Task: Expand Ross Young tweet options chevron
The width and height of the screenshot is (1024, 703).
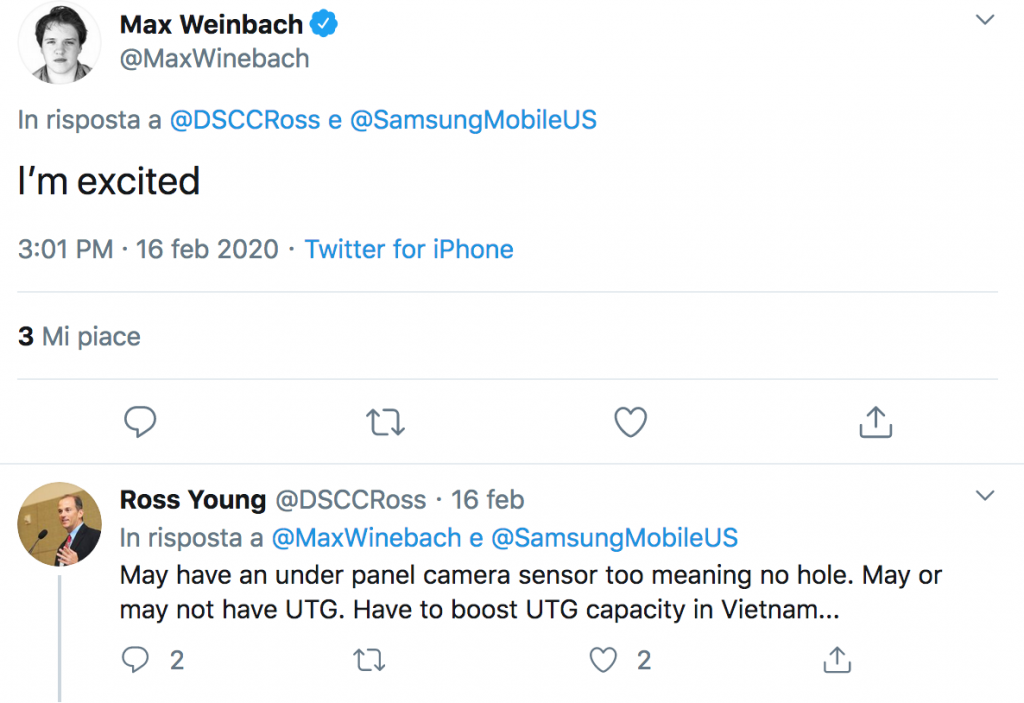Action: pyautogui.click(x=985, y=496)
